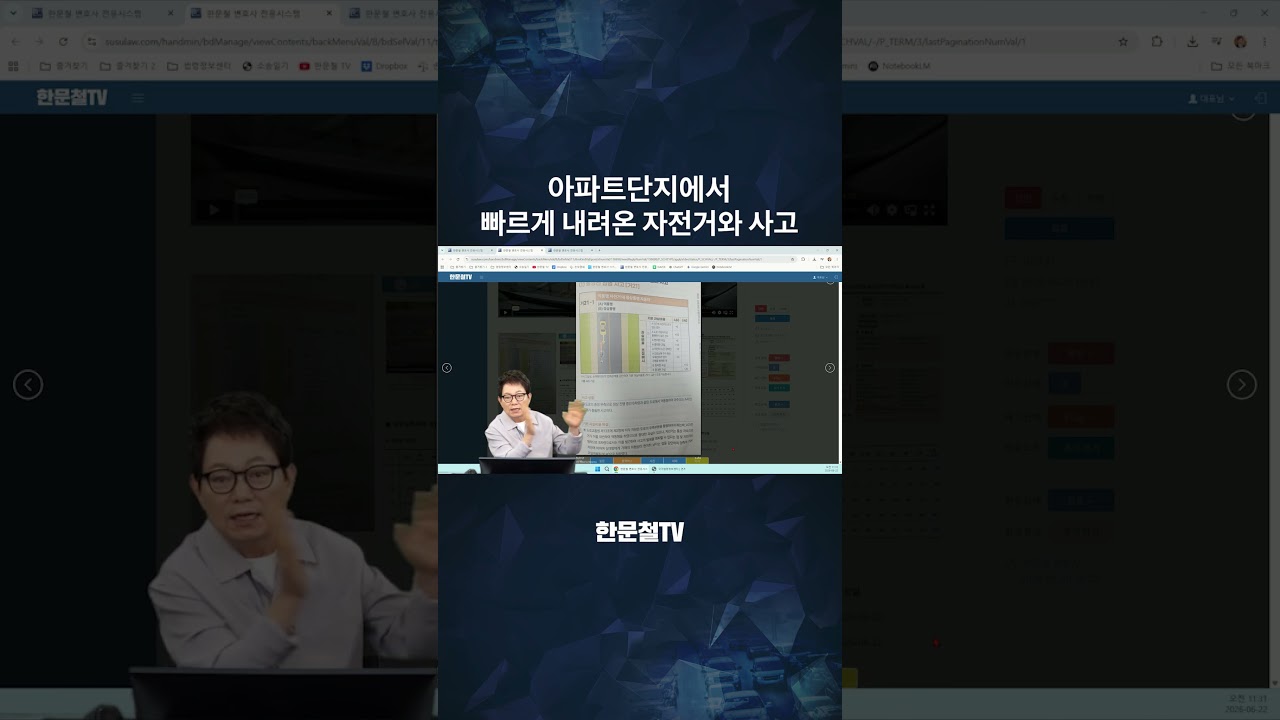Click the 한문철TV logo in the site header
The width and height of the screenshot is (1280, 720).
pyautogui.click(x=72, y=98)
